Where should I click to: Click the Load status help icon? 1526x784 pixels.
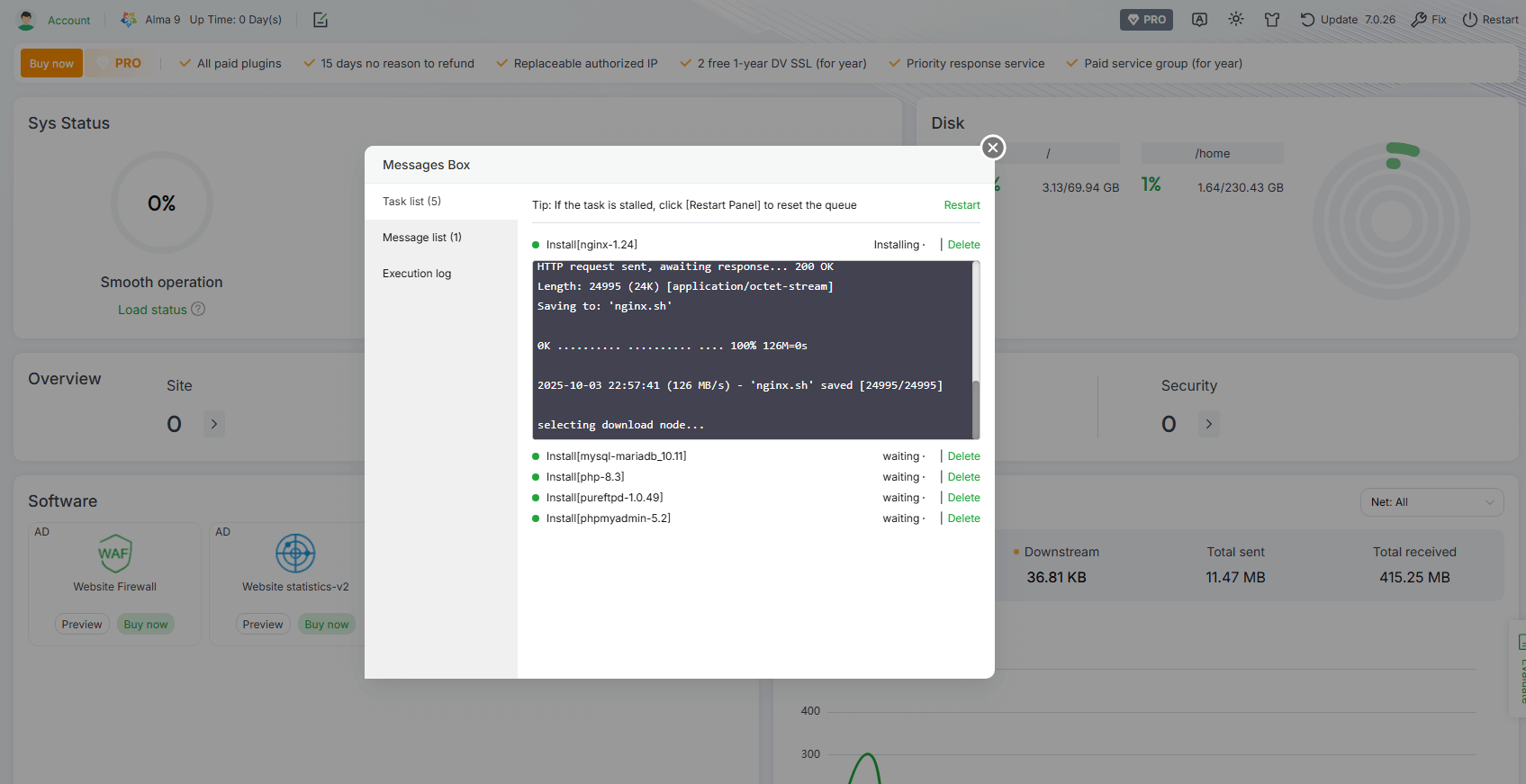point(198,309)
